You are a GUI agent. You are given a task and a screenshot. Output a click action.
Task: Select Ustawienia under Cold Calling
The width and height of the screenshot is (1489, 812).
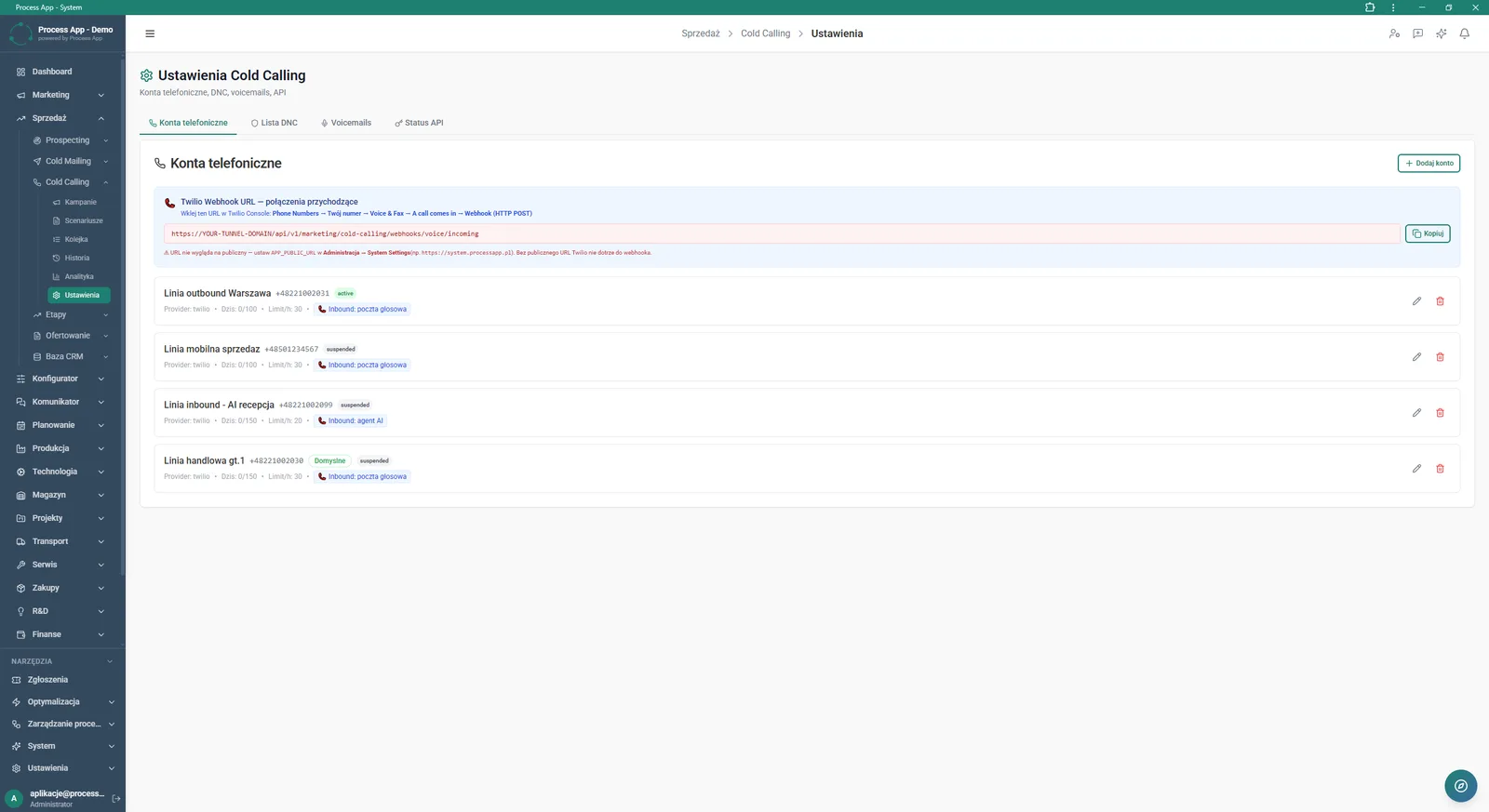click(80, 295)
